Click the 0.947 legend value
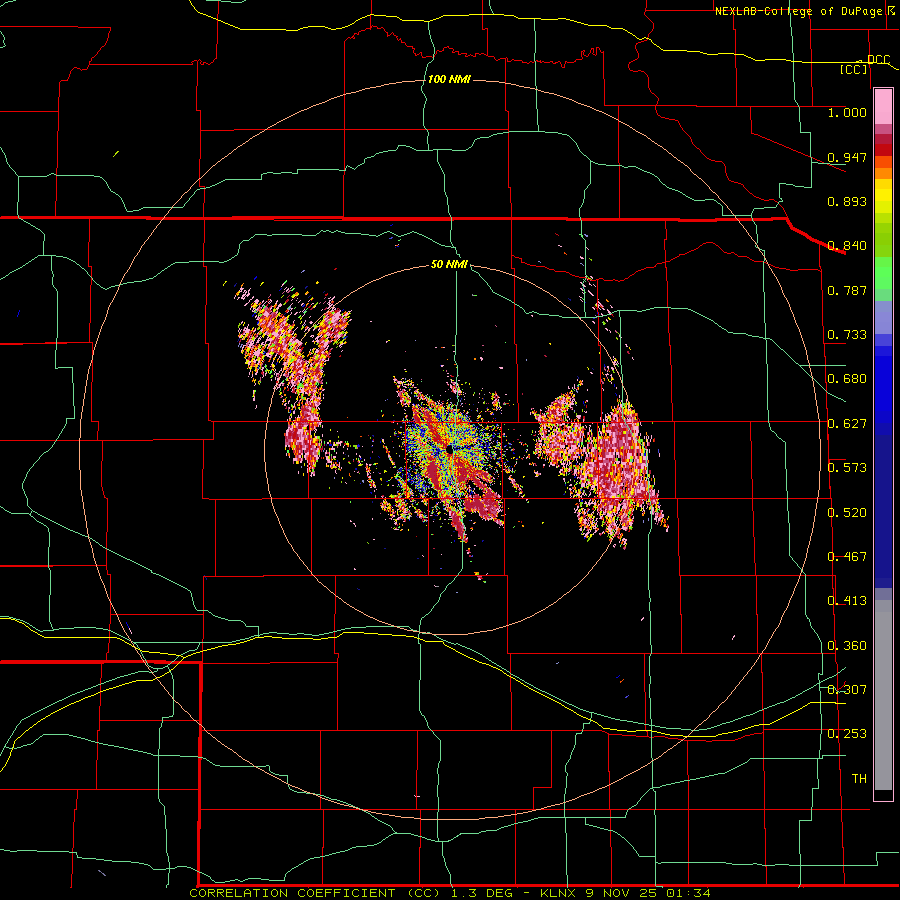900x900 pixels. [x=847, y=157]
